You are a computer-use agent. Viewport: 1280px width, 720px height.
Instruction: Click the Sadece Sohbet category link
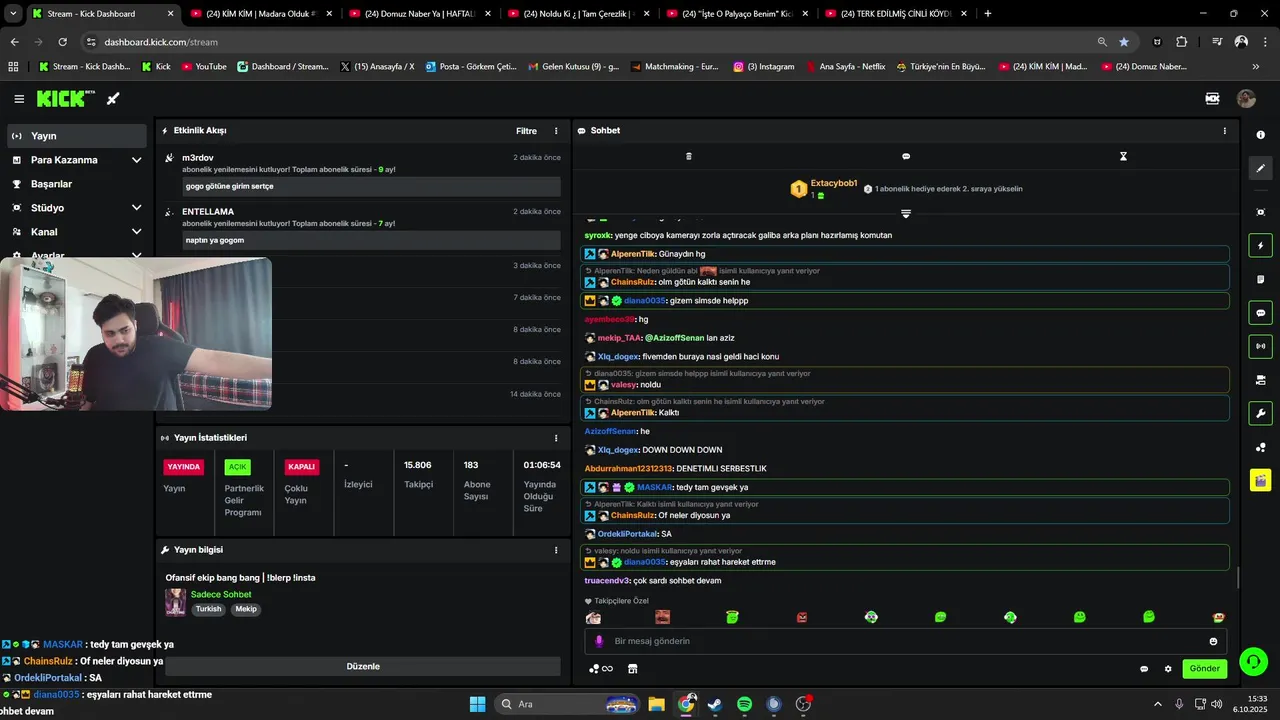pyautogui.click(x=221, y=594)
